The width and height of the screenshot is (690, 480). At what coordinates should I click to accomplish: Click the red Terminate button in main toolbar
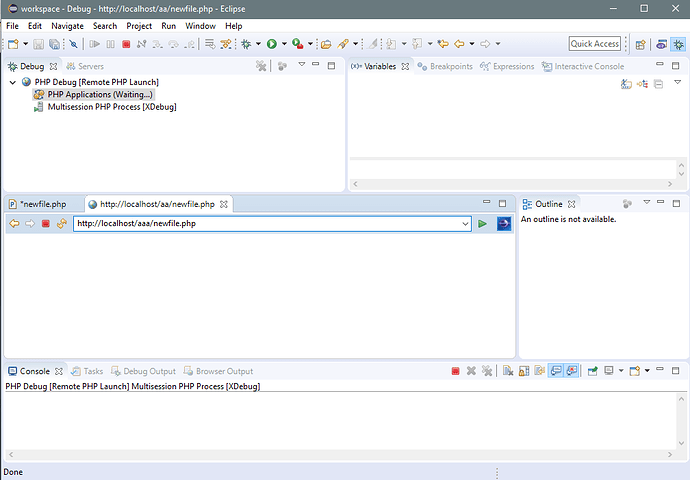point(126,44)
